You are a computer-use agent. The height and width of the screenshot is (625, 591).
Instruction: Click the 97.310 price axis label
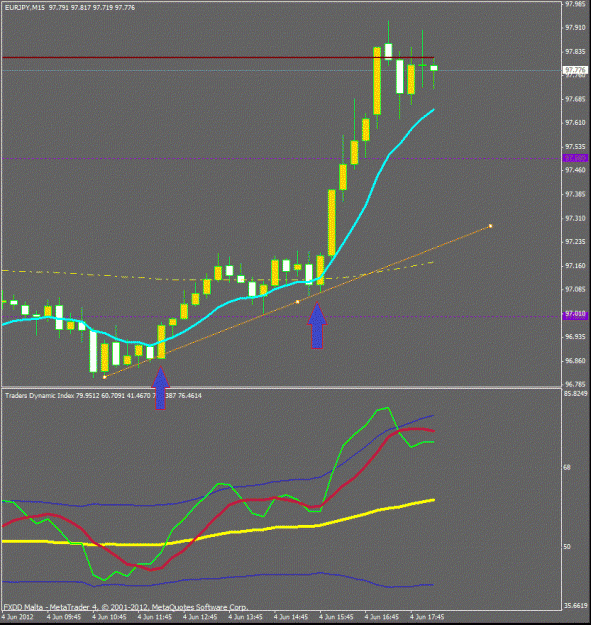click(x=575, y=218)
